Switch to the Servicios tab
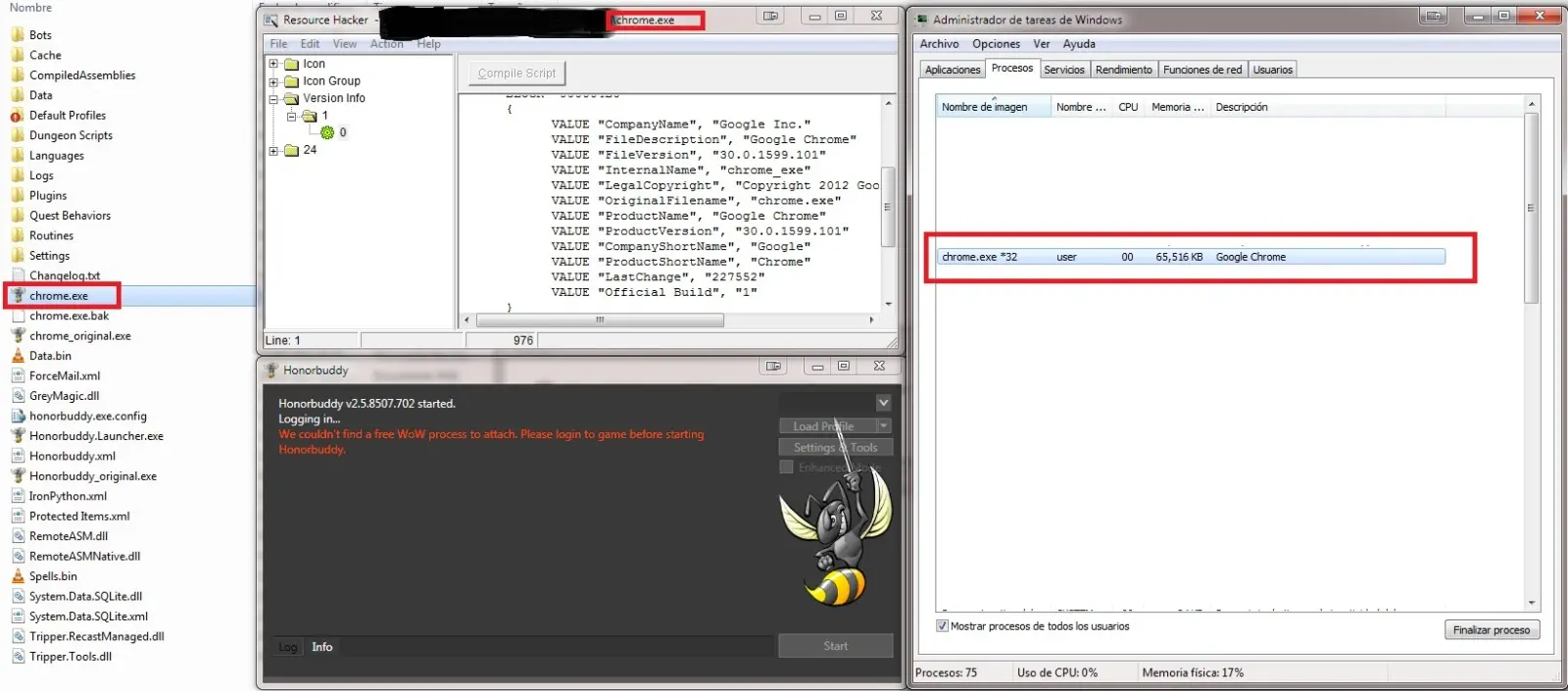The height and width of the screenshot is (691, 1568). coord(1064,70)
